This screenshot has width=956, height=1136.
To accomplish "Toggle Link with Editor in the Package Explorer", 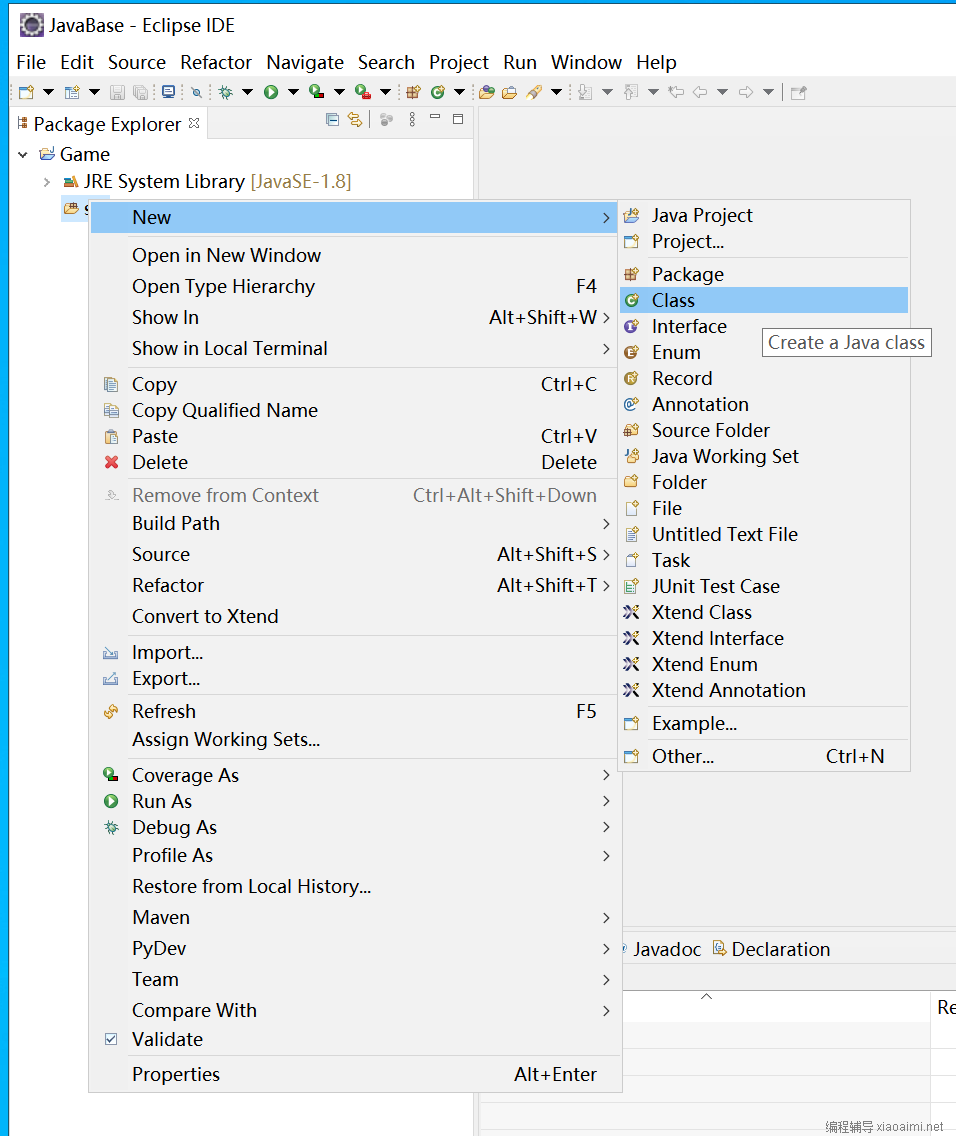I will point(355,120).
